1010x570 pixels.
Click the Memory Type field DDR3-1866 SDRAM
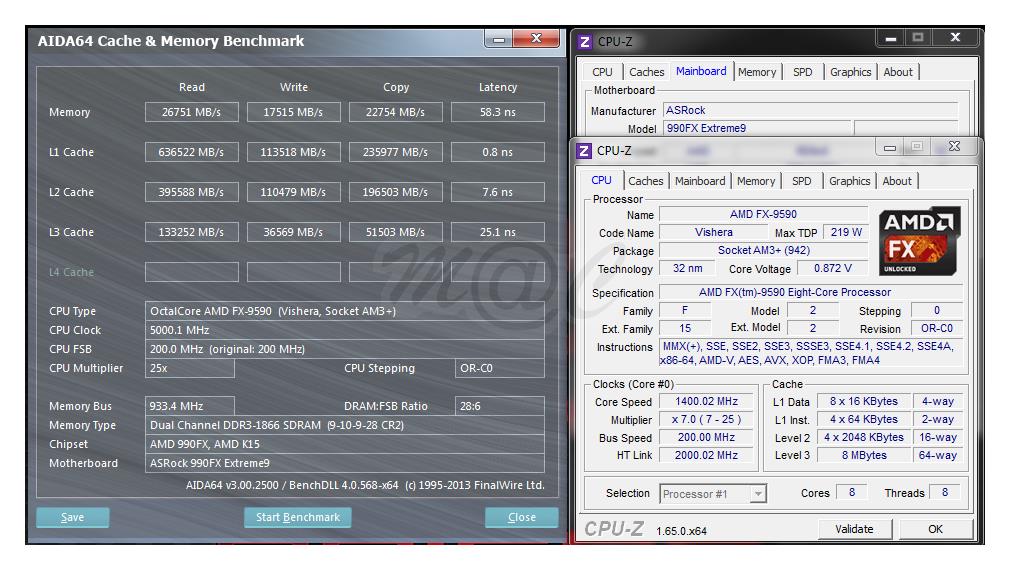coord(345,425)
